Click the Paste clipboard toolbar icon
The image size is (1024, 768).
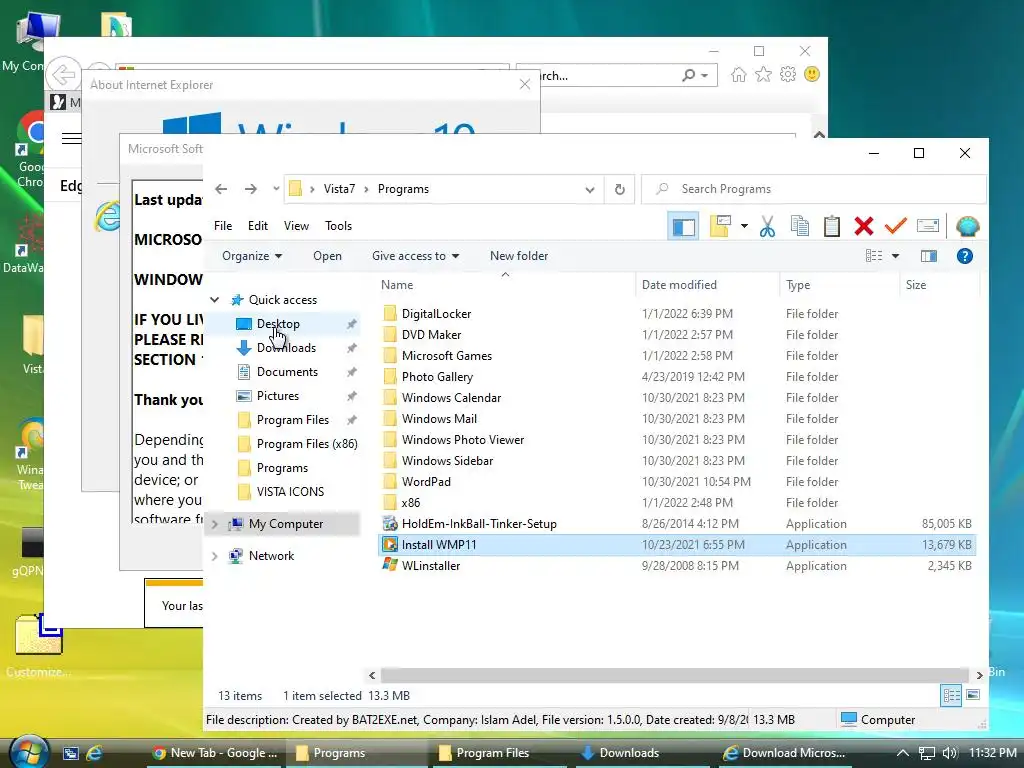coord(831,227)
